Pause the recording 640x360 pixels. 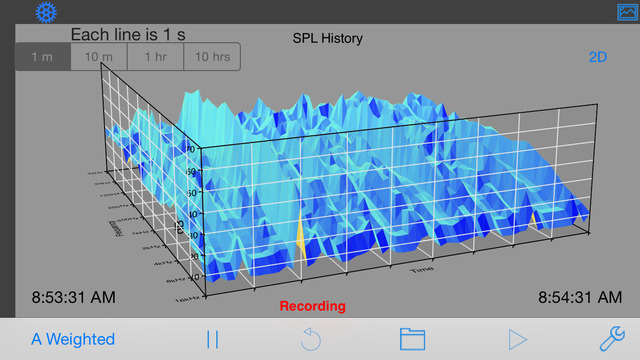[x=213, y=339]
